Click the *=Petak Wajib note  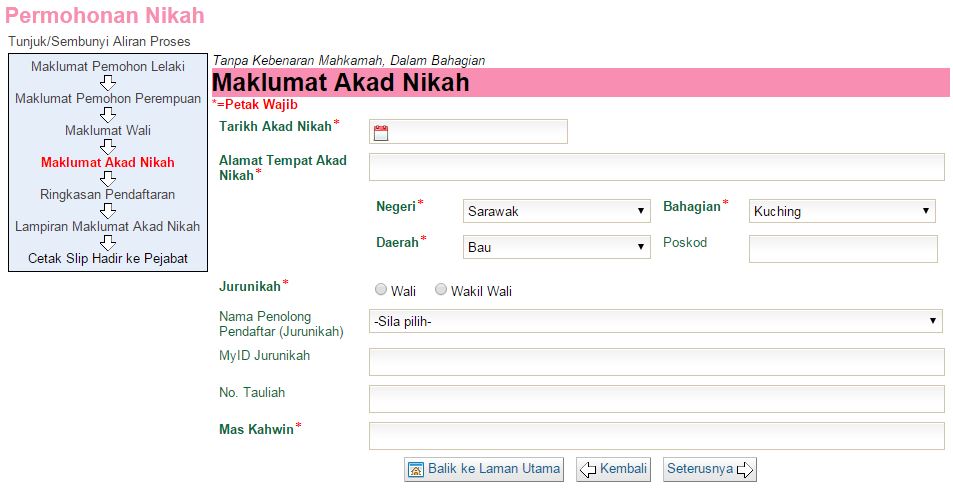(x=255, y=105)
